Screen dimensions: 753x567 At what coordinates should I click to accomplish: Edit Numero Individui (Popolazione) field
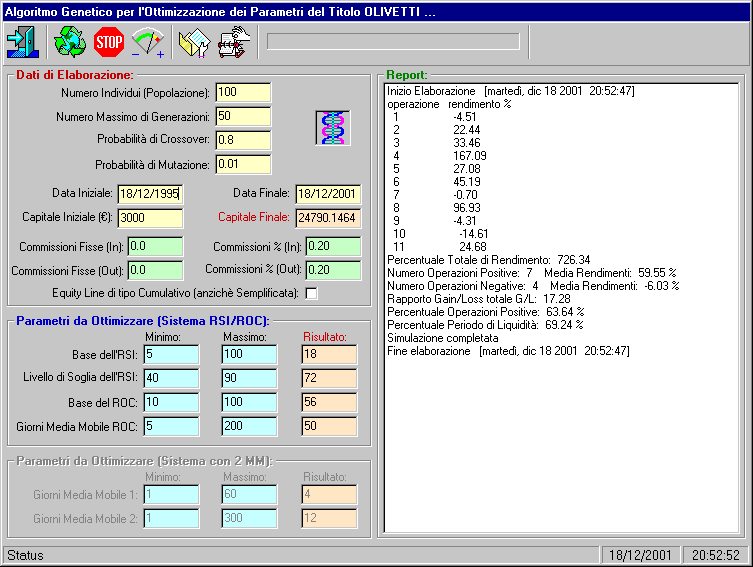click(243, 92)
